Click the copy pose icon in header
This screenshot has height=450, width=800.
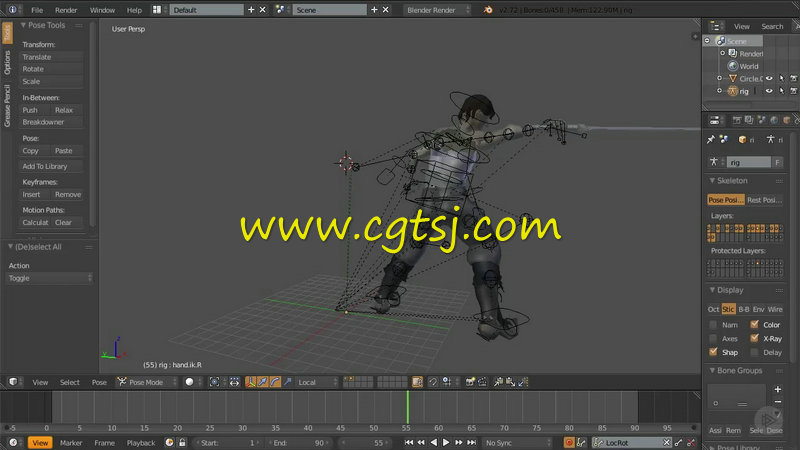tap(498, 382)
